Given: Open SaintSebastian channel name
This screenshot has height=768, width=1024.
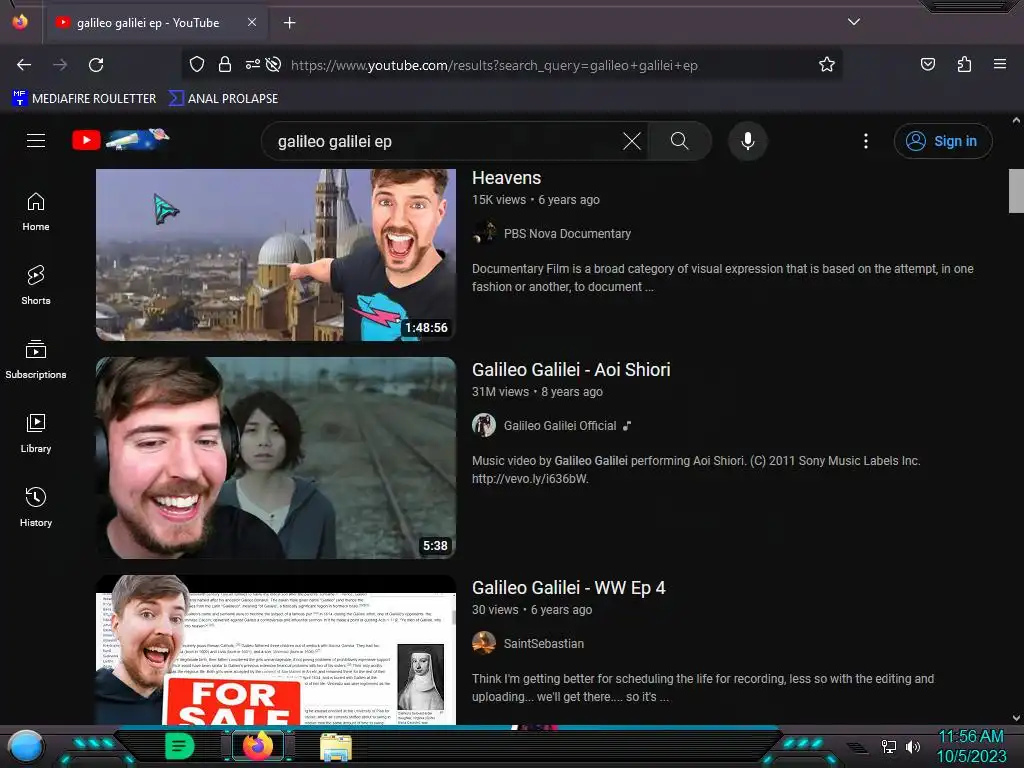Looking at the screenshot, I should 543,644.
